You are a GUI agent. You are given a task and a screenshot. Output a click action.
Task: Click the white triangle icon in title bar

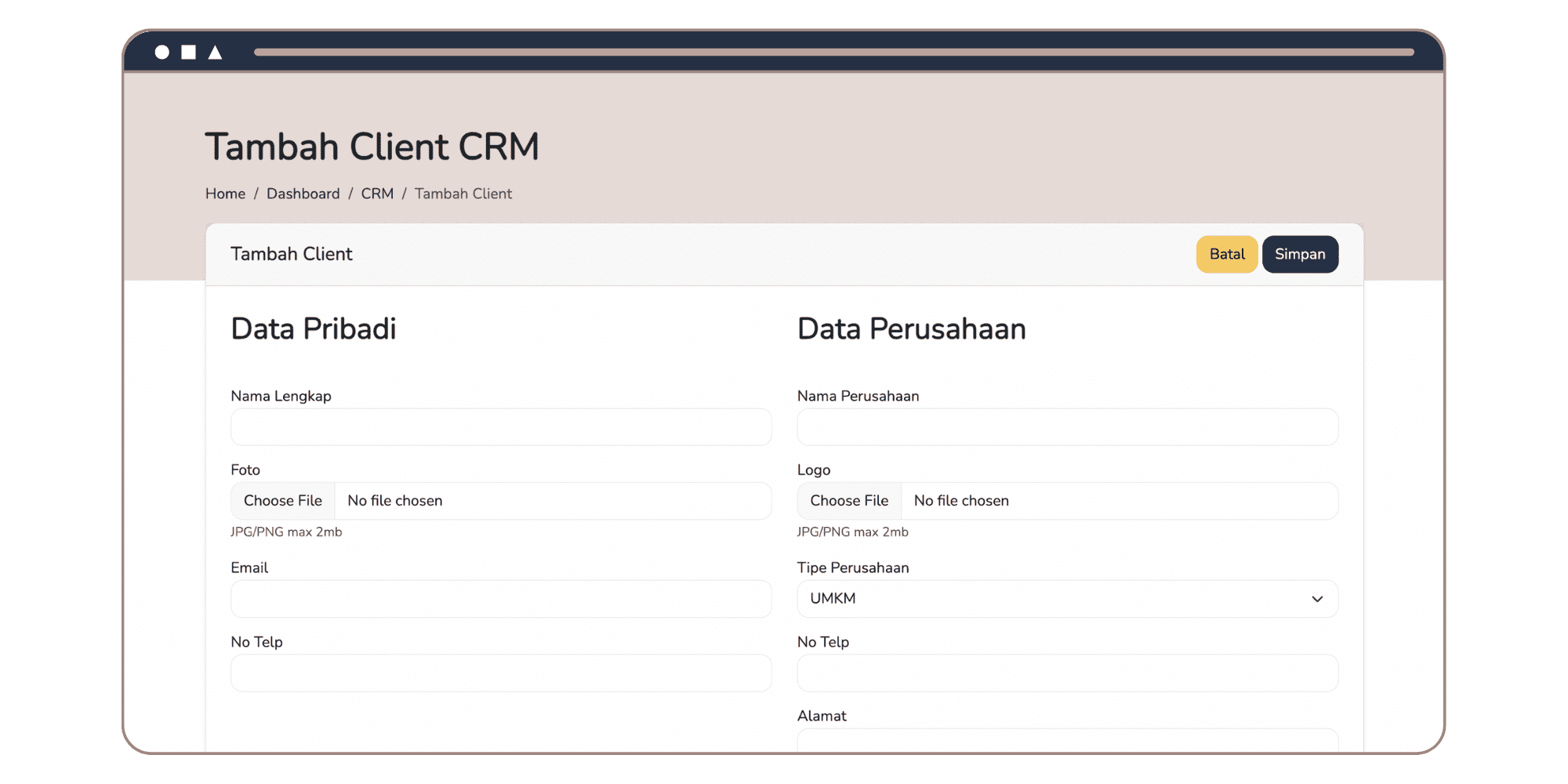[x=215, y=53]
